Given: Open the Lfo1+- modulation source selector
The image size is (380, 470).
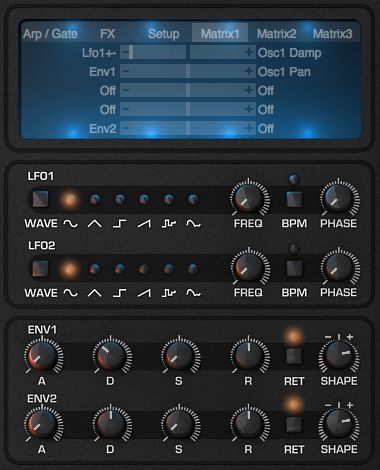Looking at the screenshot, I should [99, 53].
